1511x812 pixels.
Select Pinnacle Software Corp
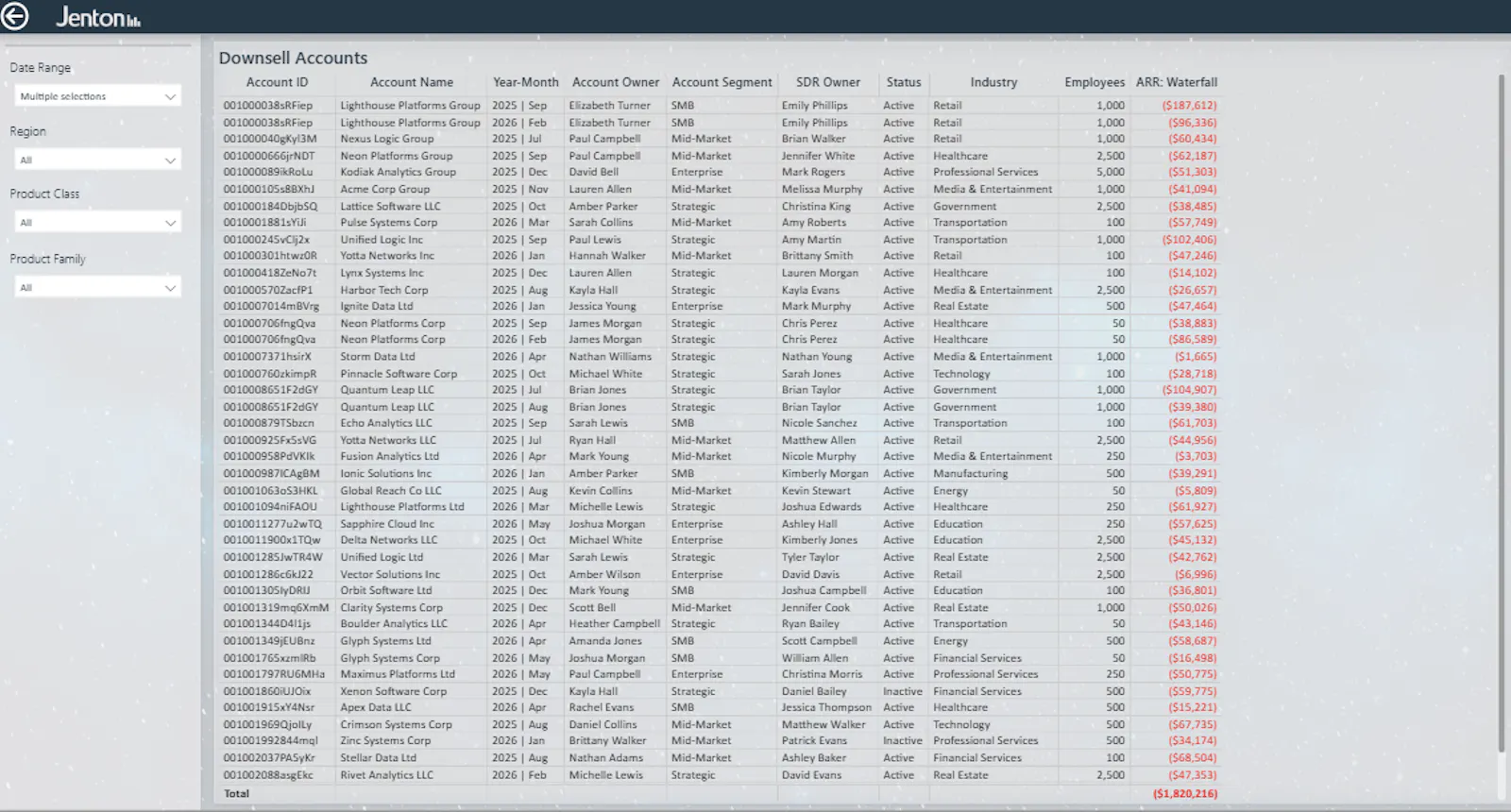399,374
